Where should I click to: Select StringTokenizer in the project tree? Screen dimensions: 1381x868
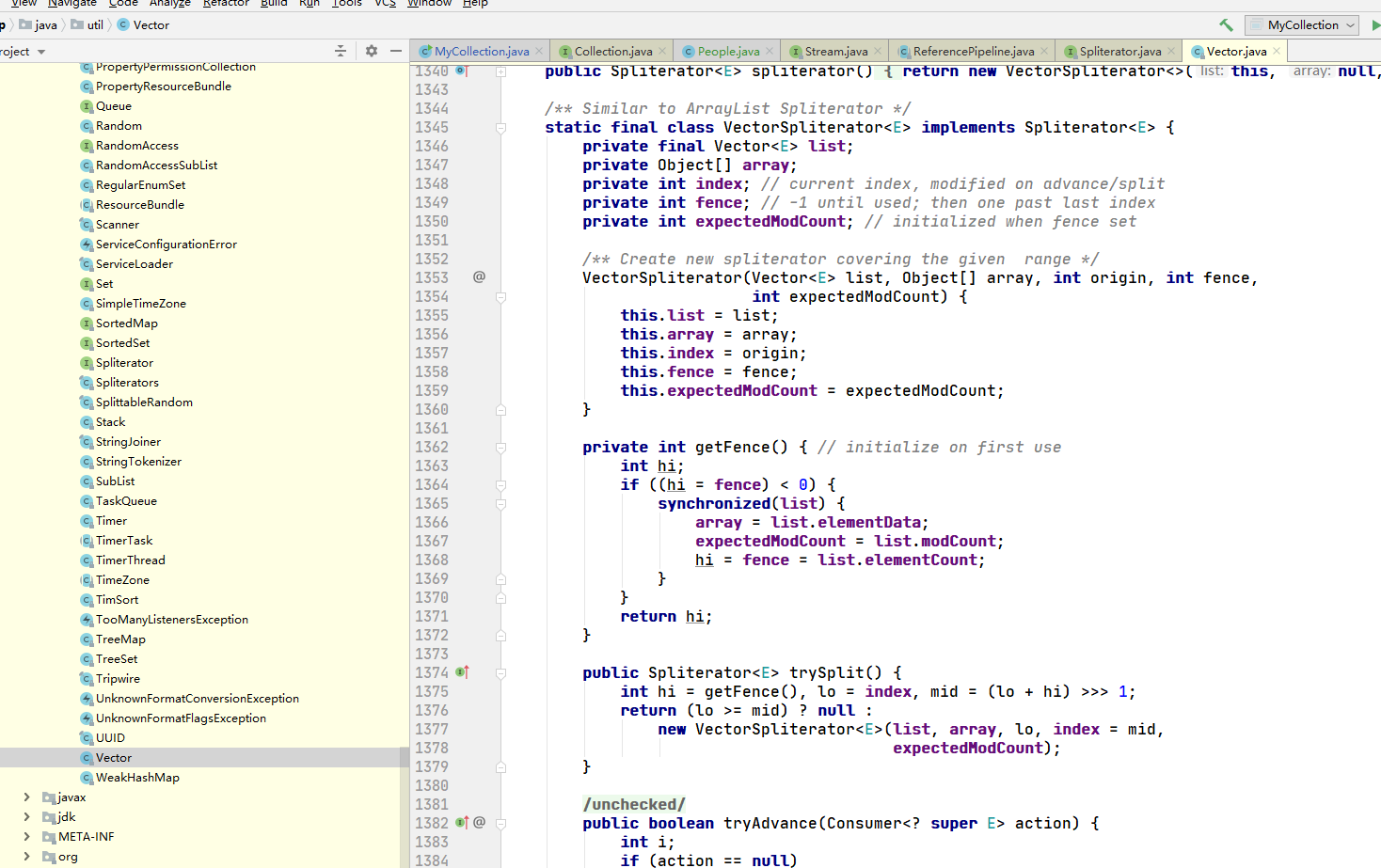tap(138, 462)
